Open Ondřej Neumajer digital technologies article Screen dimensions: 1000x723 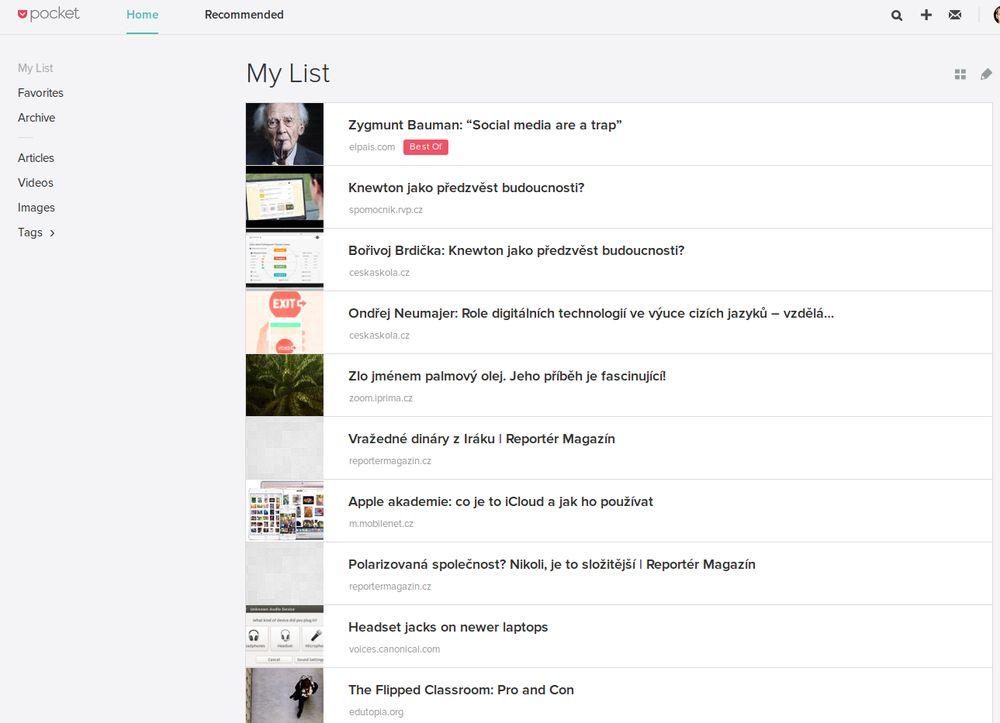(591, 313)
